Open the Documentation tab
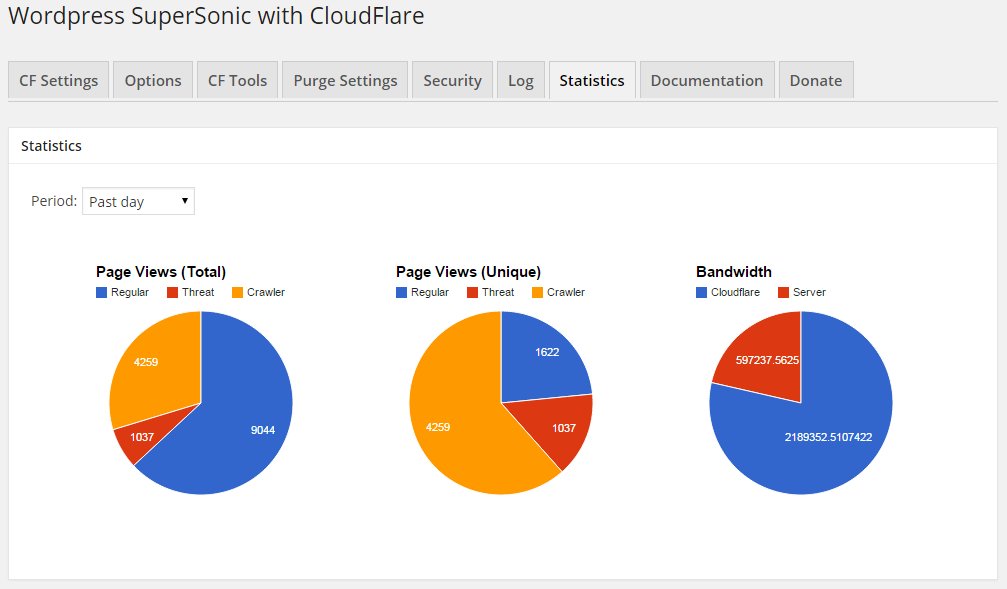The image size is (1007, 589). coord(707,80)
